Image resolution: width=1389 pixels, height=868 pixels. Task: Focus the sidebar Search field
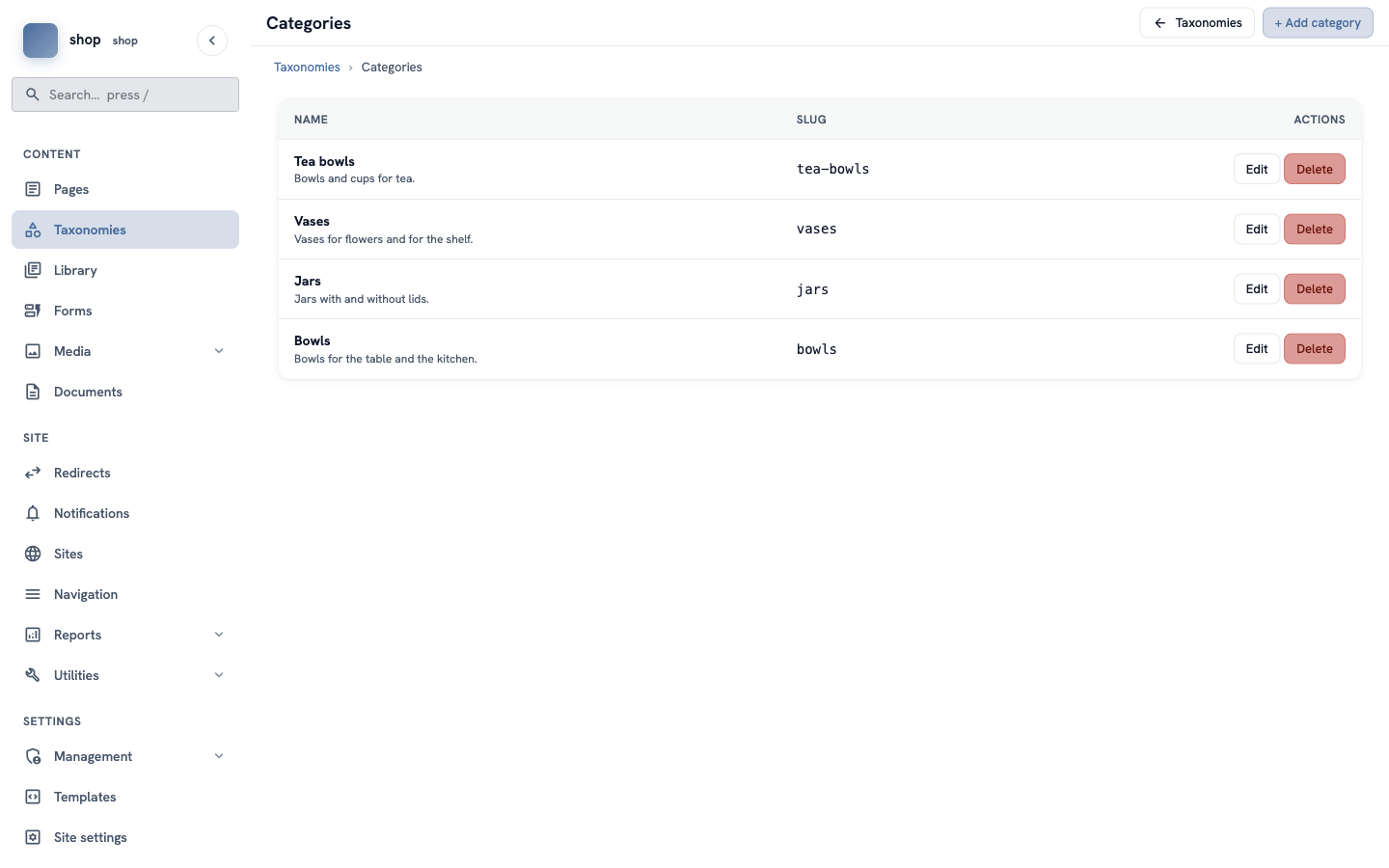[125, 95]
